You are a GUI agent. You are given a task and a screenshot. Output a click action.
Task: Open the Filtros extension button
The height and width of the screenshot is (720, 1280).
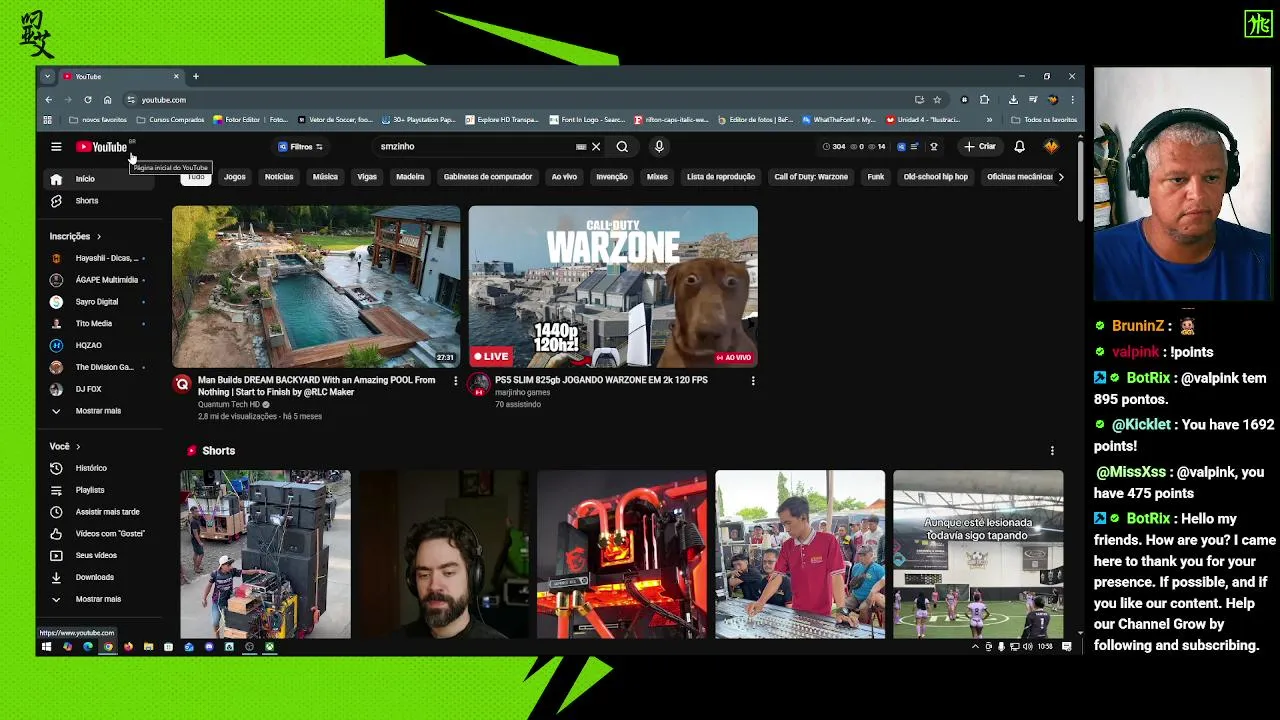point(300,147)
